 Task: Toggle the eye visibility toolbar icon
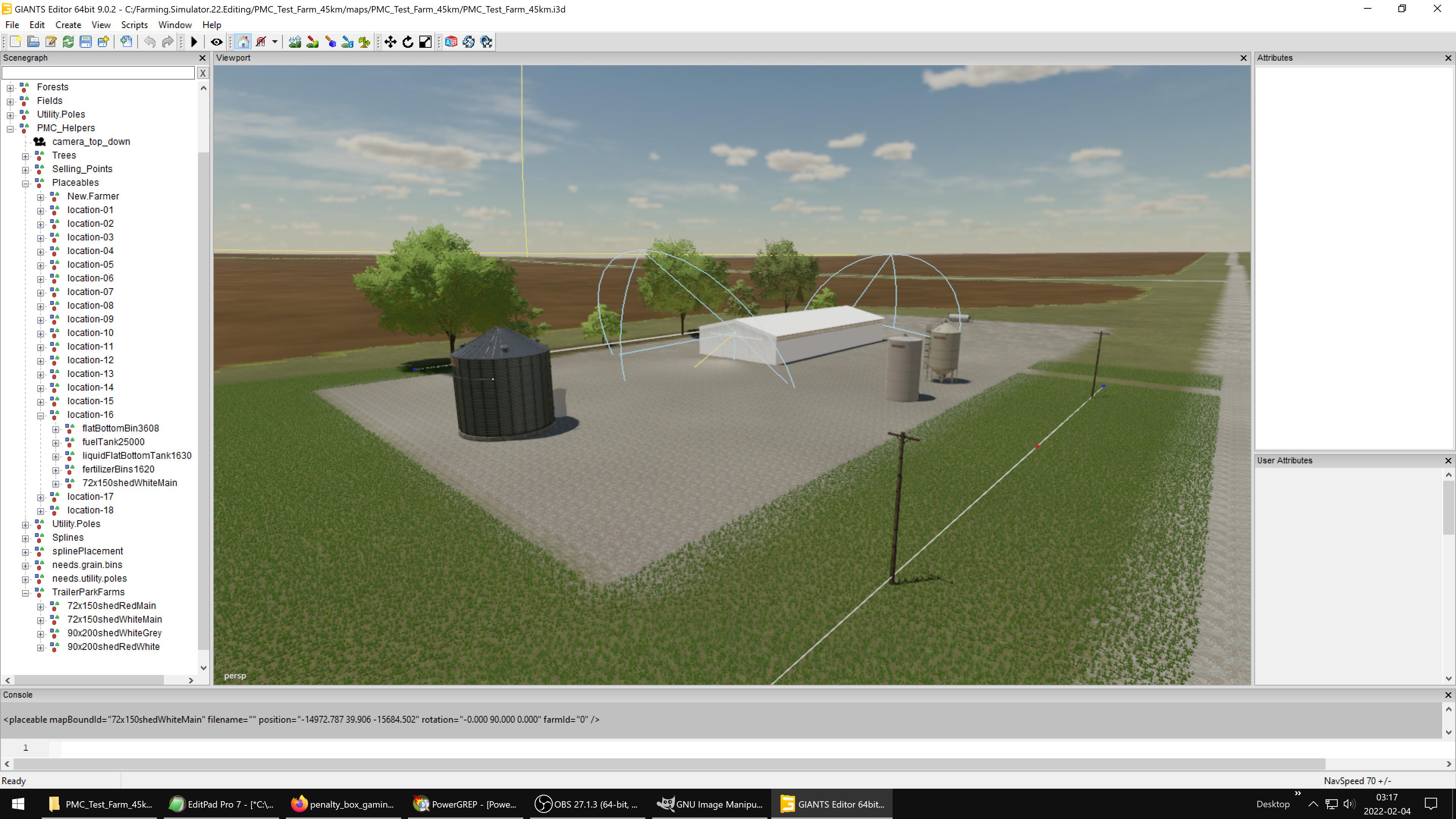[x=217, y=42]
